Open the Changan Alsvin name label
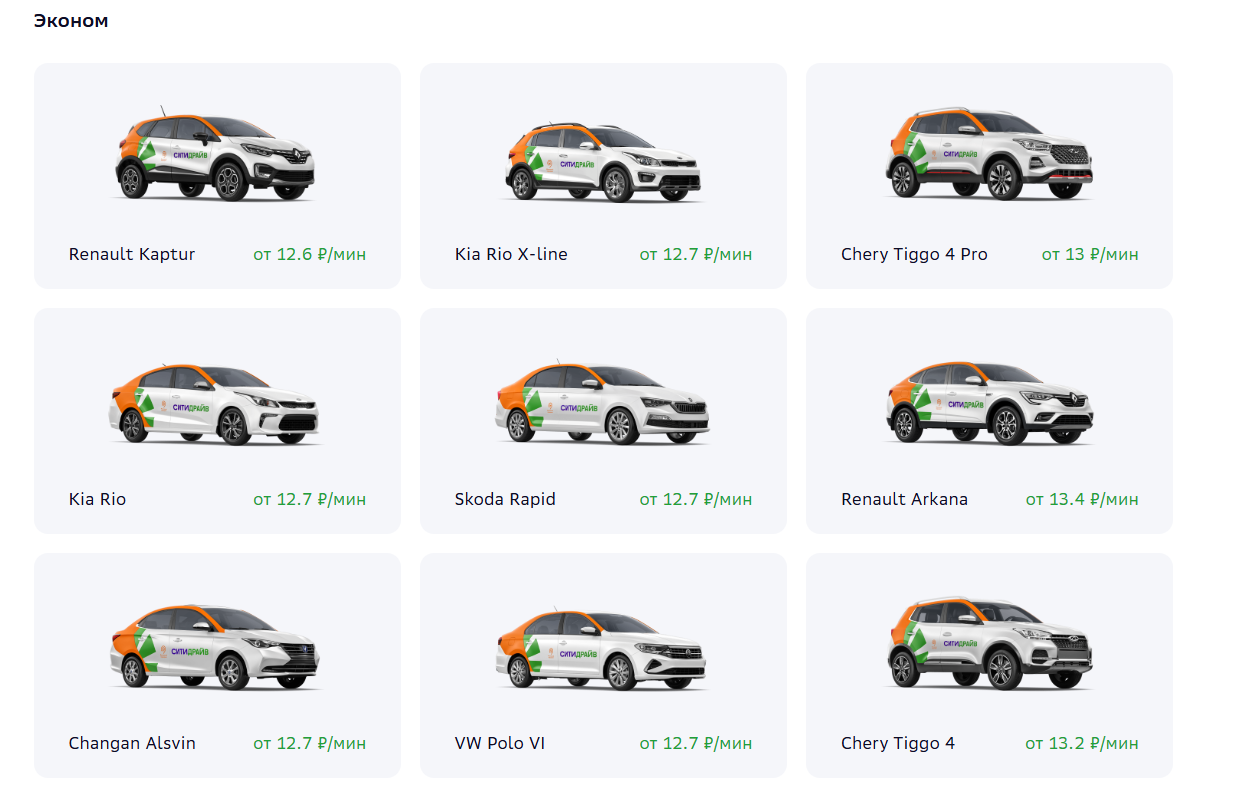 tap(132, 743)
